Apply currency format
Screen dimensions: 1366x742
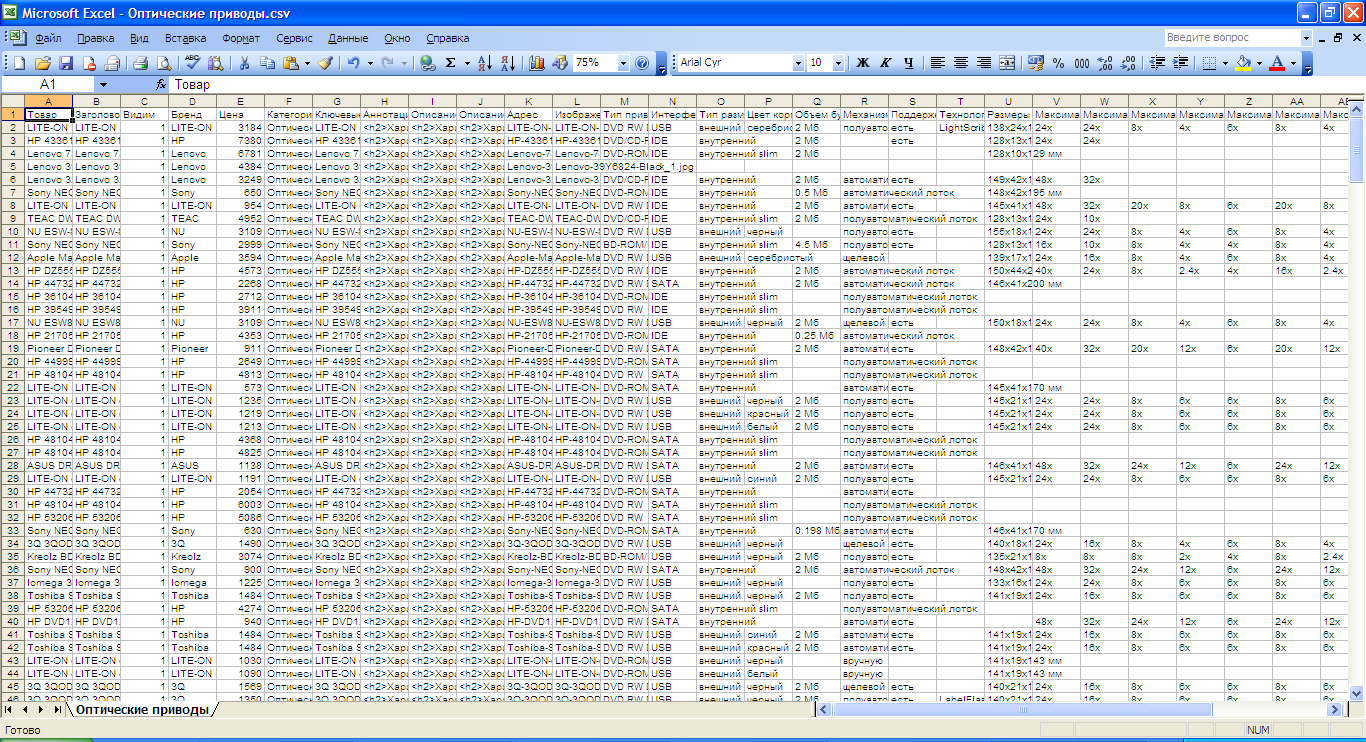pyautogui.click(x=1036, y=63)
